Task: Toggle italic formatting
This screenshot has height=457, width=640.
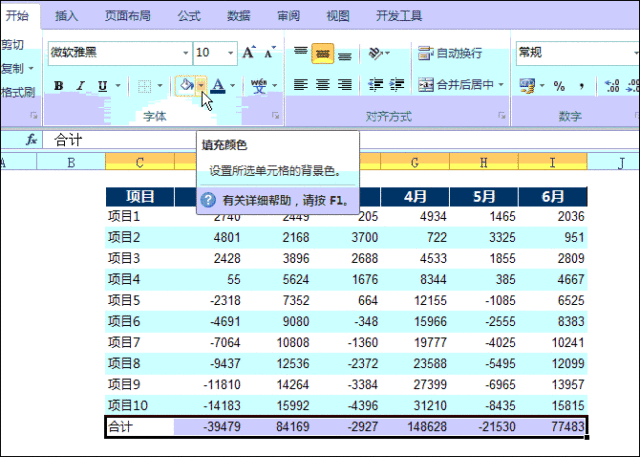Action: pos(80,86)
